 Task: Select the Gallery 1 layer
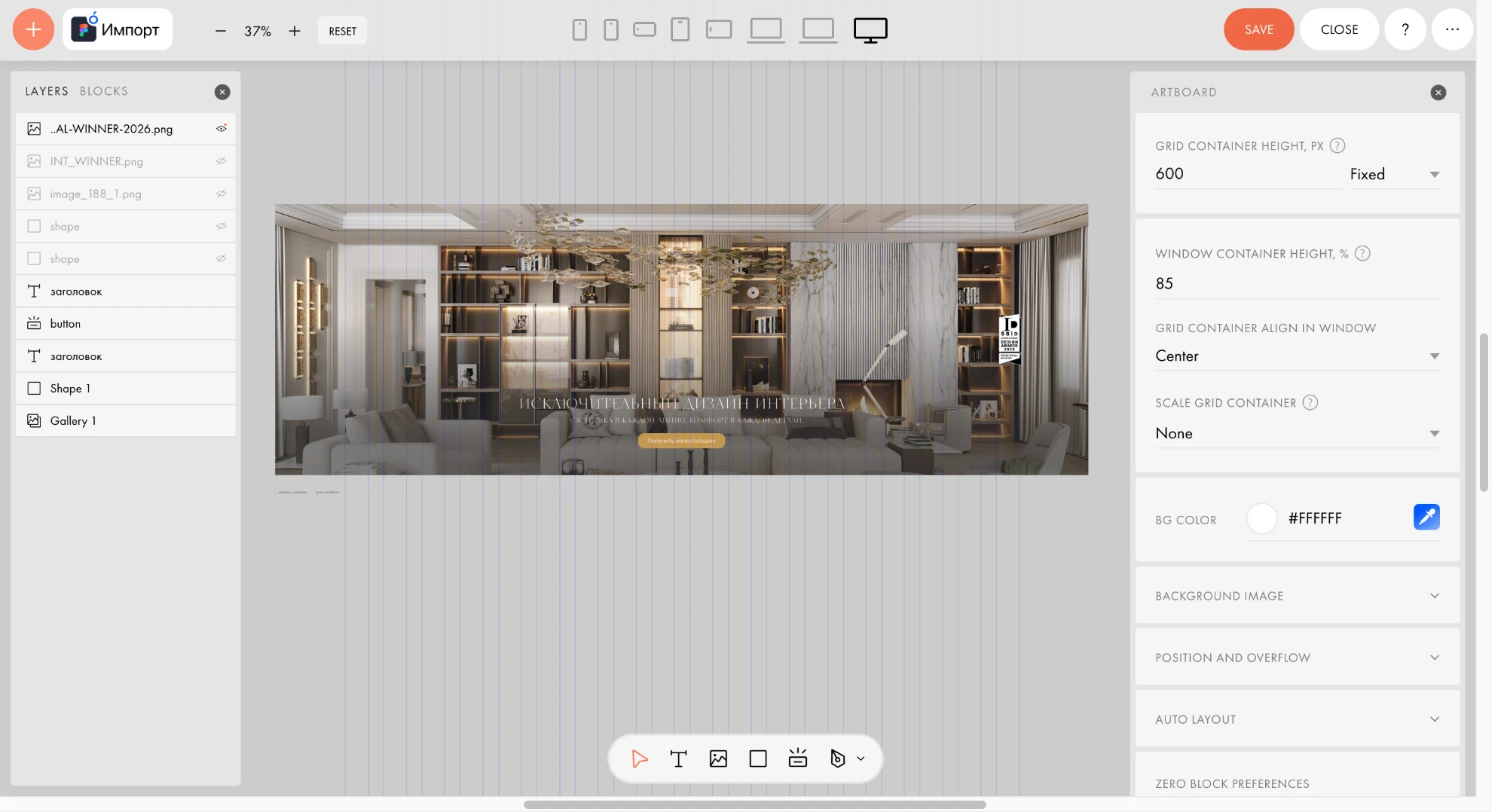(x=126, y=420)
